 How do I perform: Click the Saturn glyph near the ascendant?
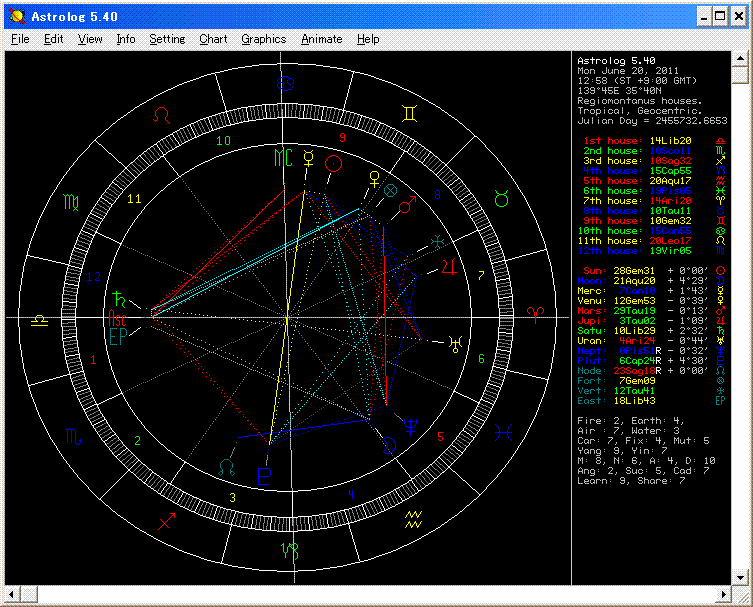[120, 297]
